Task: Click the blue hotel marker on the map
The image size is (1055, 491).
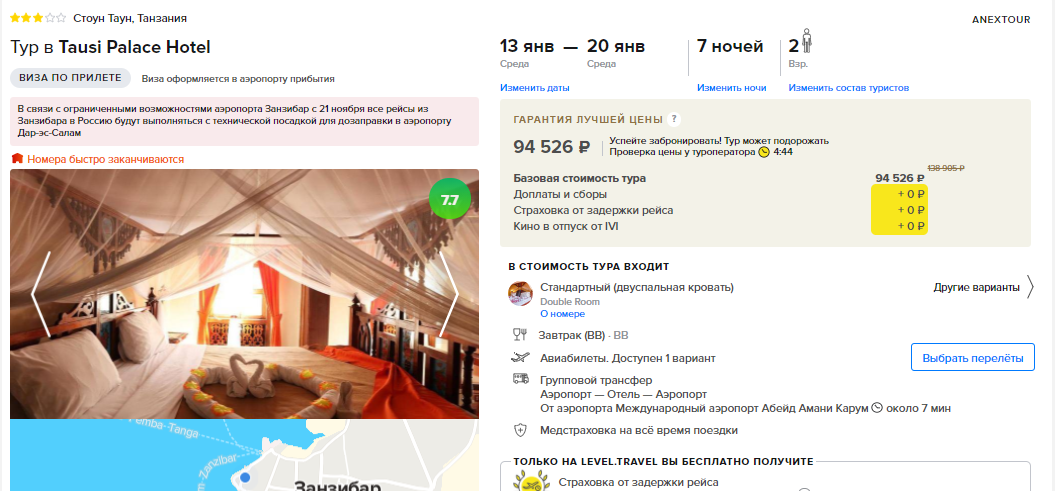Action: click(246, 478)
